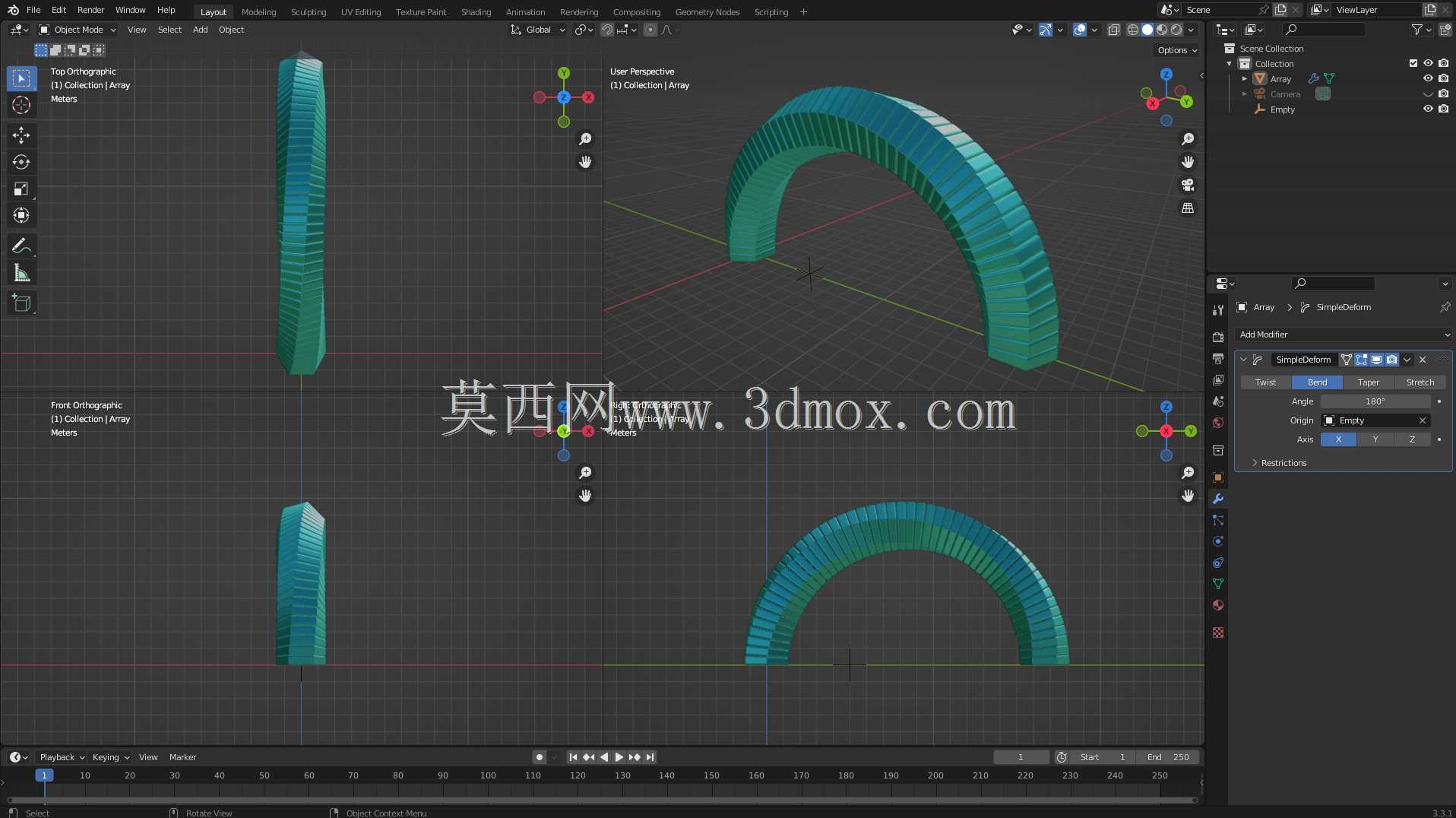Expand the Restrictions subpanel
This screenshot has width=1456, height=818.
1283,463
